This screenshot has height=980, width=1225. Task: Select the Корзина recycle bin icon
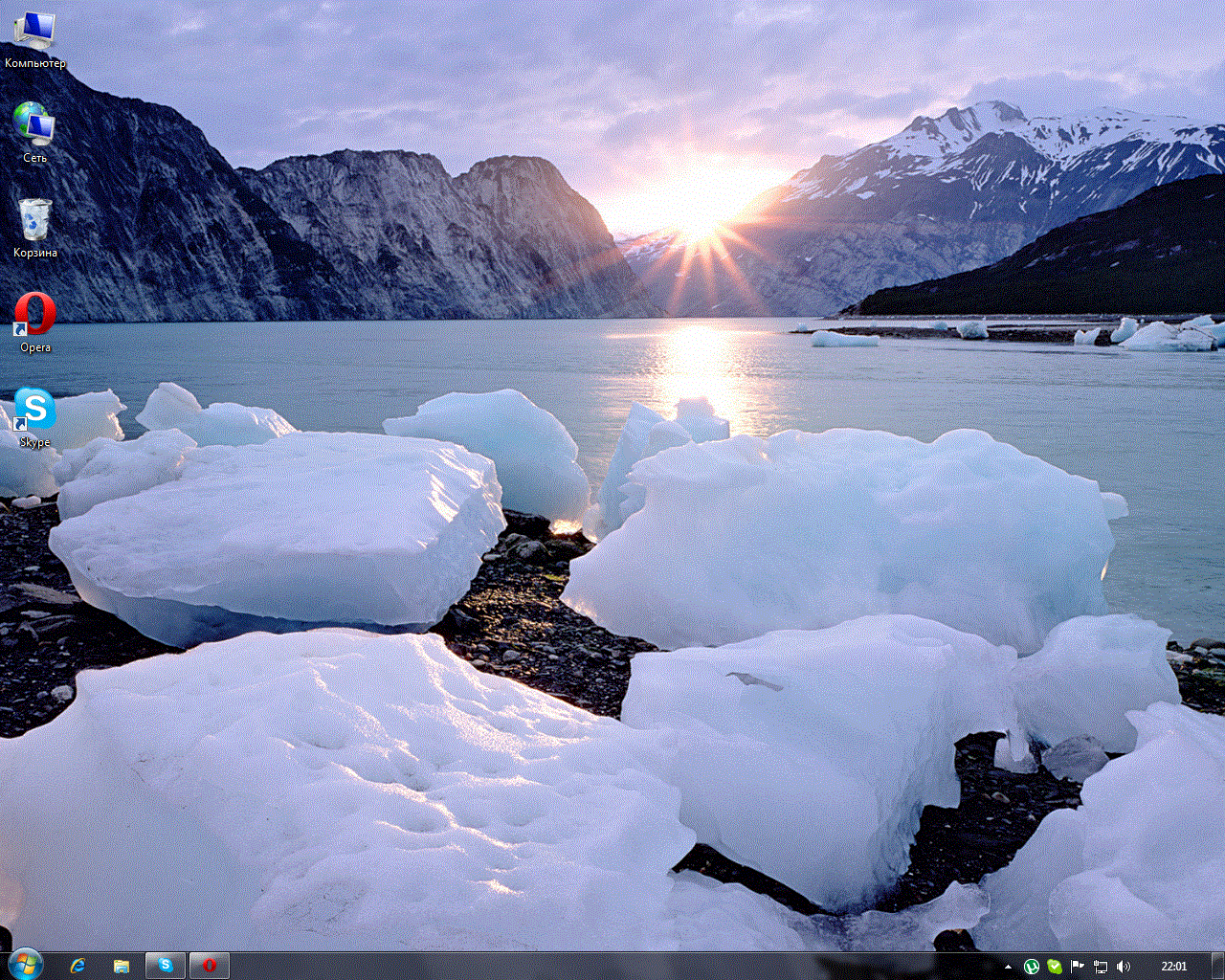[34, 221]
